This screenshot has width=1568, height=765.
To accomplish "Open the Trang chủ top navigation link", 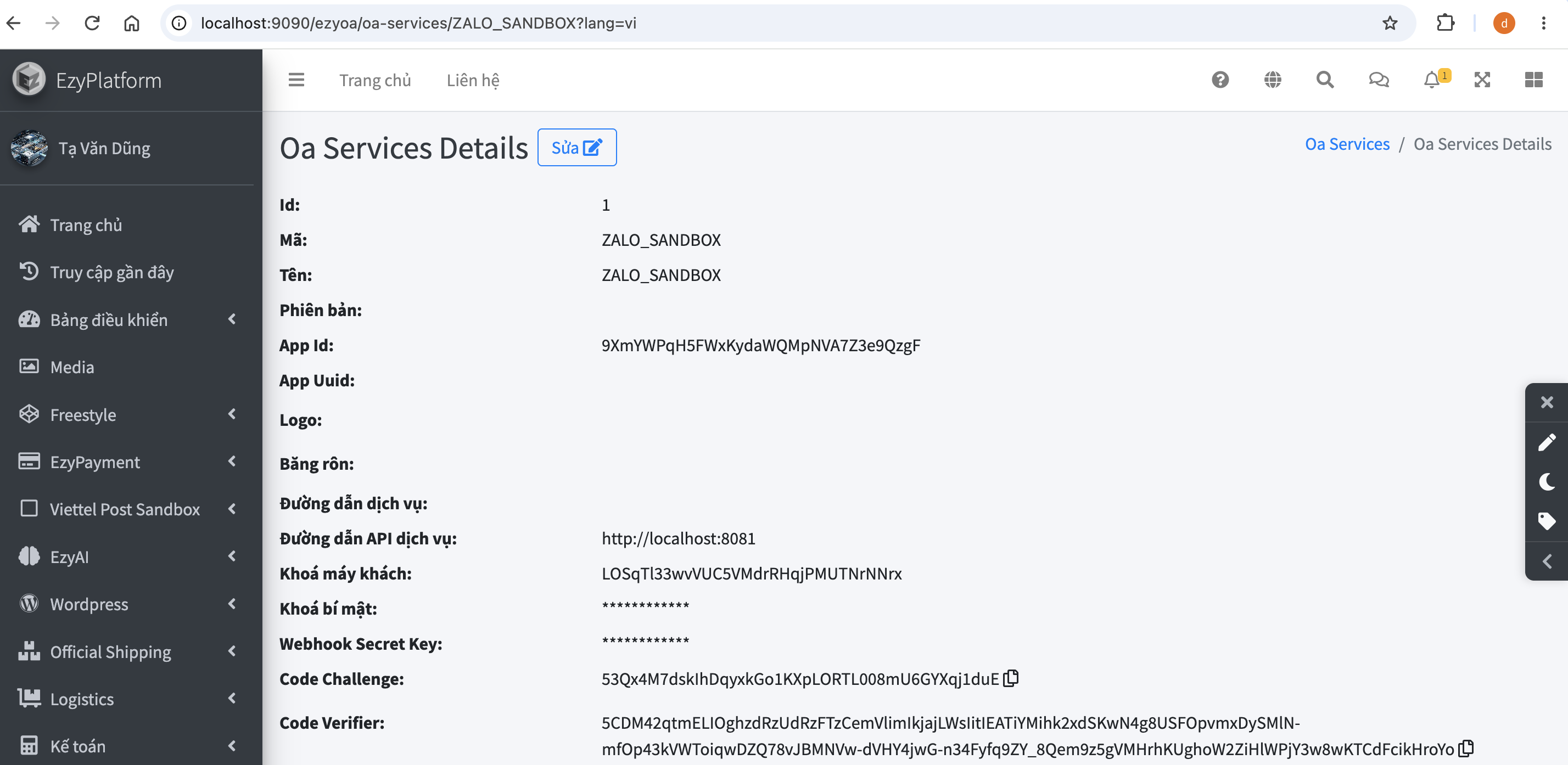I will coord(375,80).
